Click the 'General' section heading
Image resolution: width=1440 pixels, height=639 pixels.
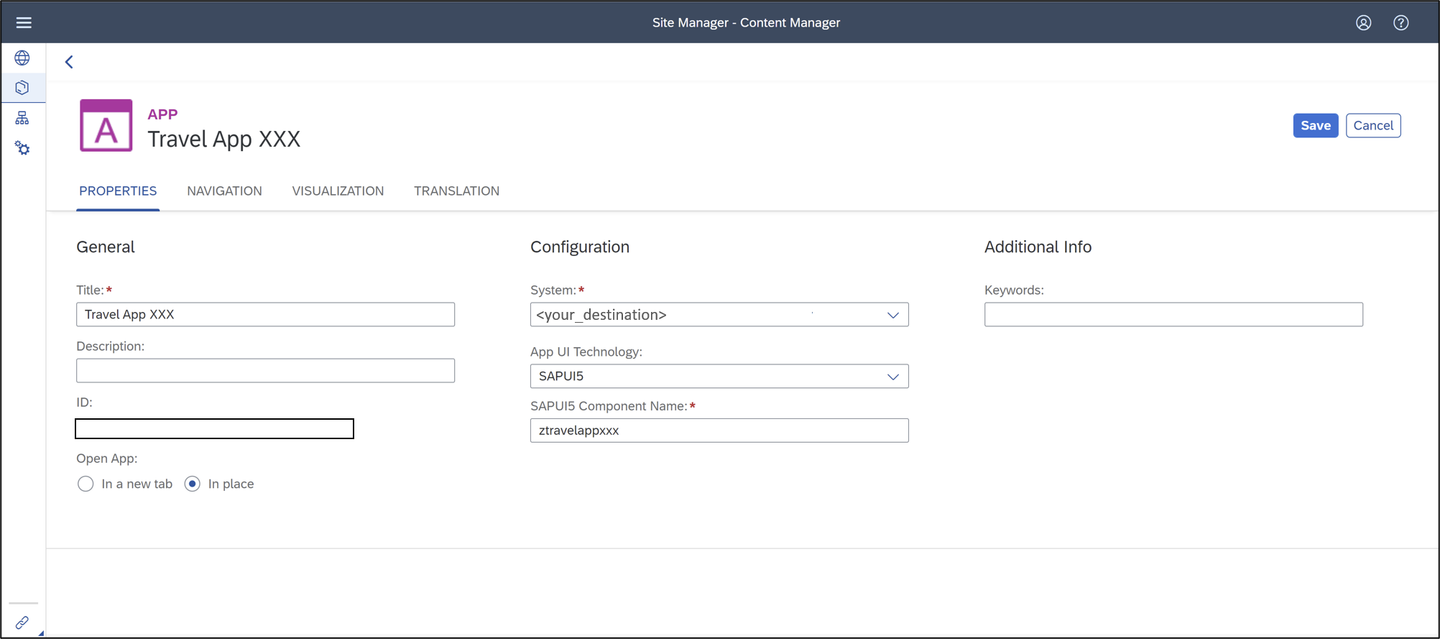click(105, 247)
